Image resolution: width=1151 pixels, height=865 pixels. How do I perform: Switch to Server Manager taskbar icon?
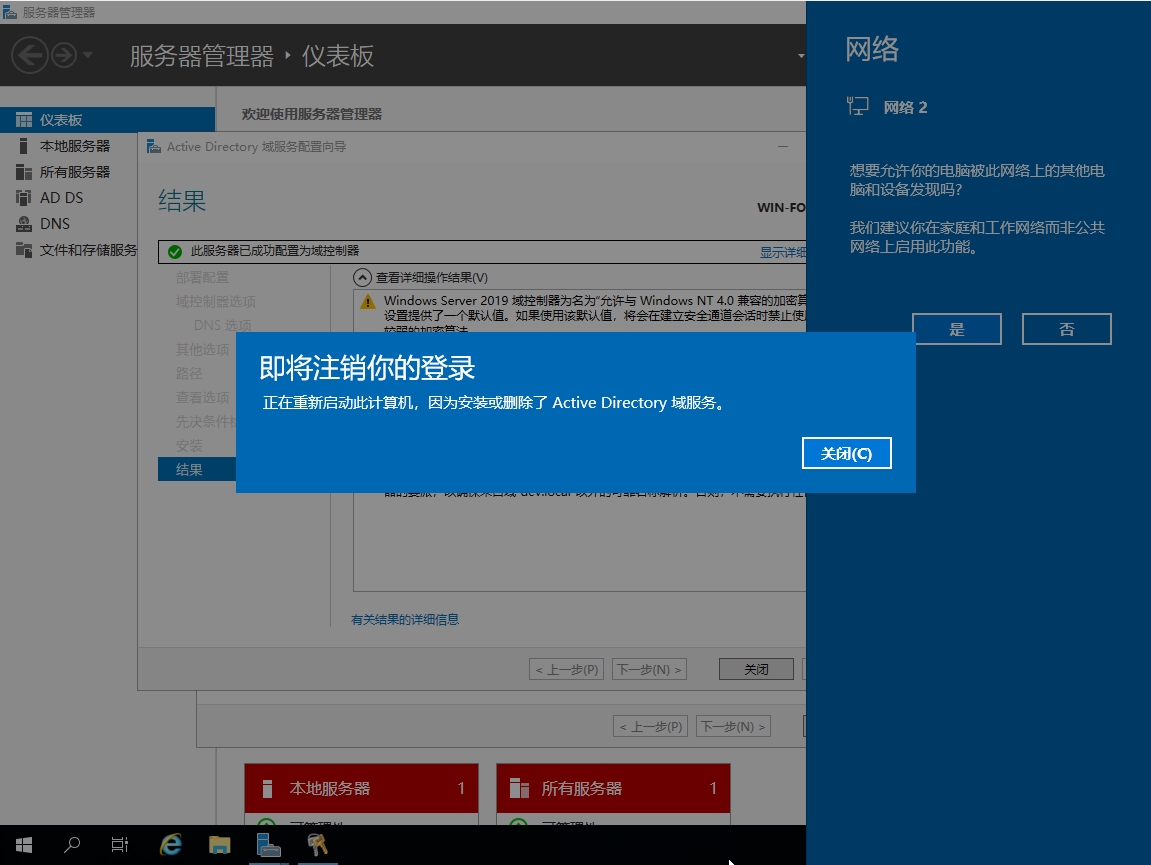click(x=268, y=845)
